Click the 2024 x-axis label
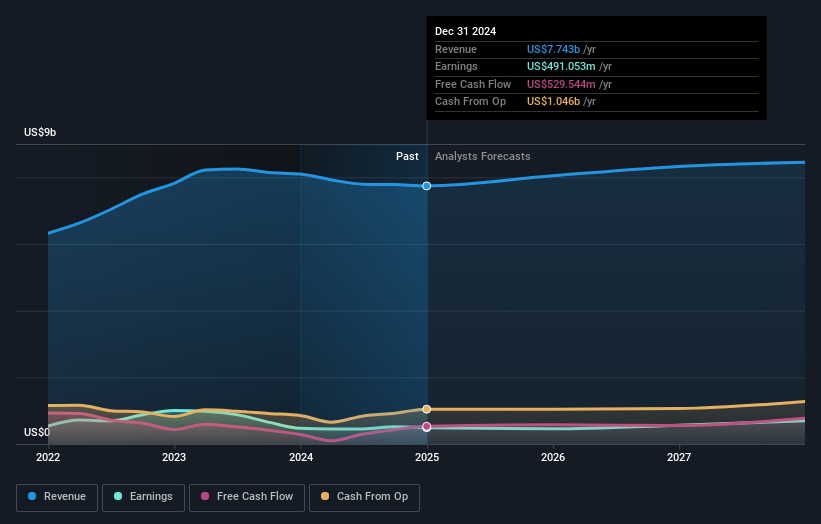 click(x=301, y=457)
